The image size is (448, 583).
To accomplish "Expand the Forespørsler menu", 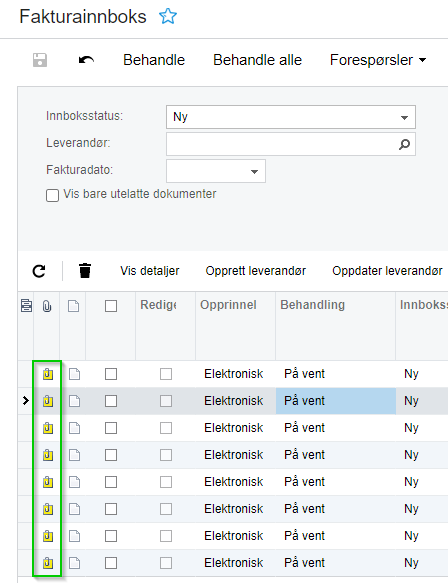I will click(x=378, y=60).
